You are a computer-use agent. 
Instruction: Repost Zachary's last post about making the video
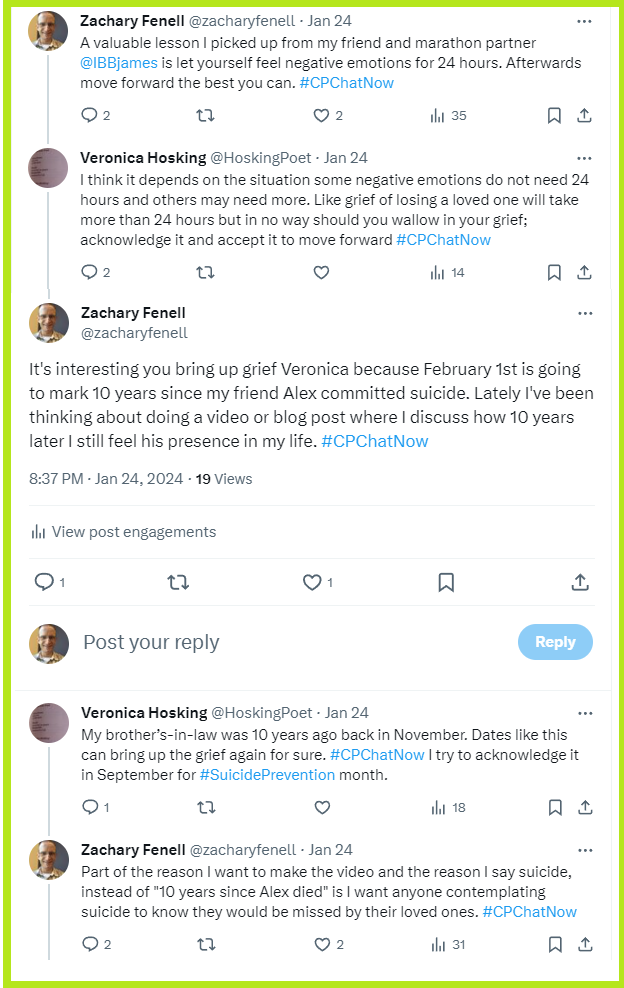pos(205,944)
